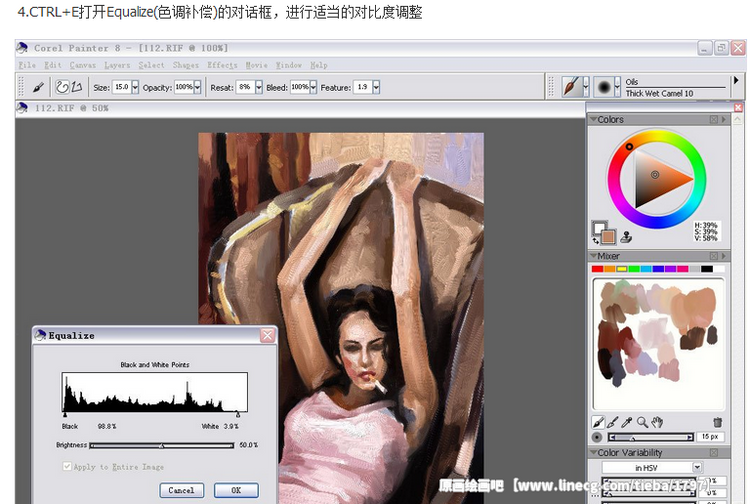This screenshot has height=504, width=750.
Task: Close the palette group red X
Action: point(738,108)
